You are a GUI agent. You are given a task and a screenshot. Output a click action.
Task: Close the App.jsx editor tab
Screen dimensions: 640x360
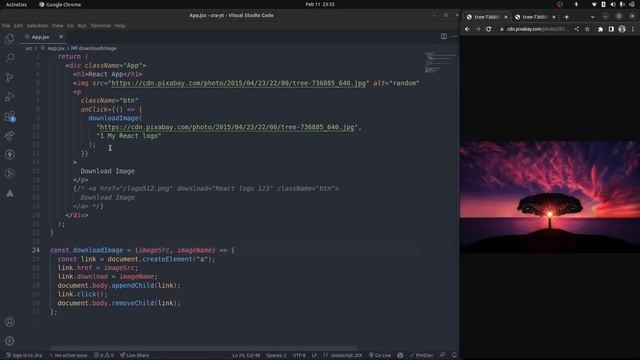61,37
